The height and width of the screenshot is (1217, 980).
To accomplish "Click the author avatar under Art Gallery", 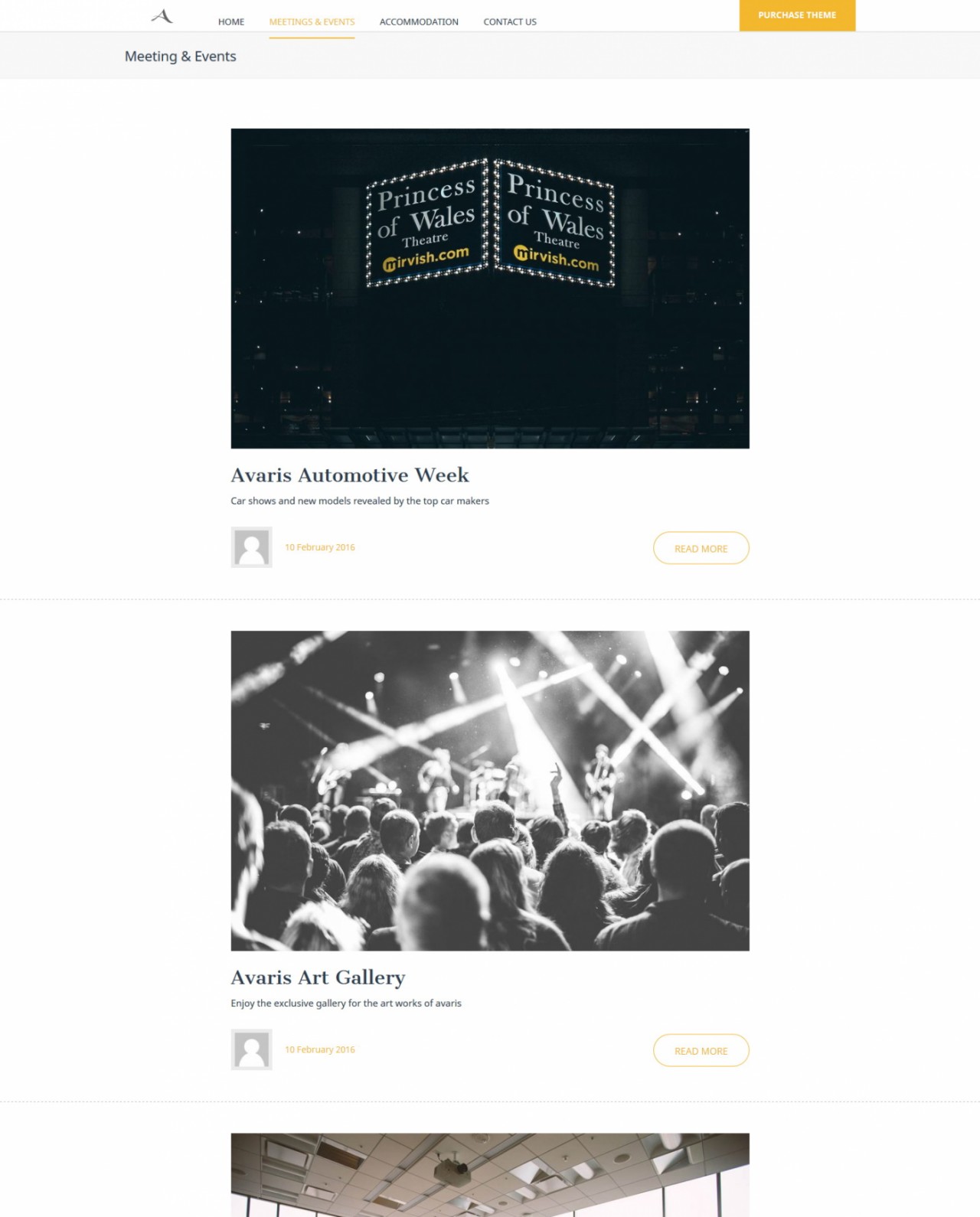I will pos(252,1049).
